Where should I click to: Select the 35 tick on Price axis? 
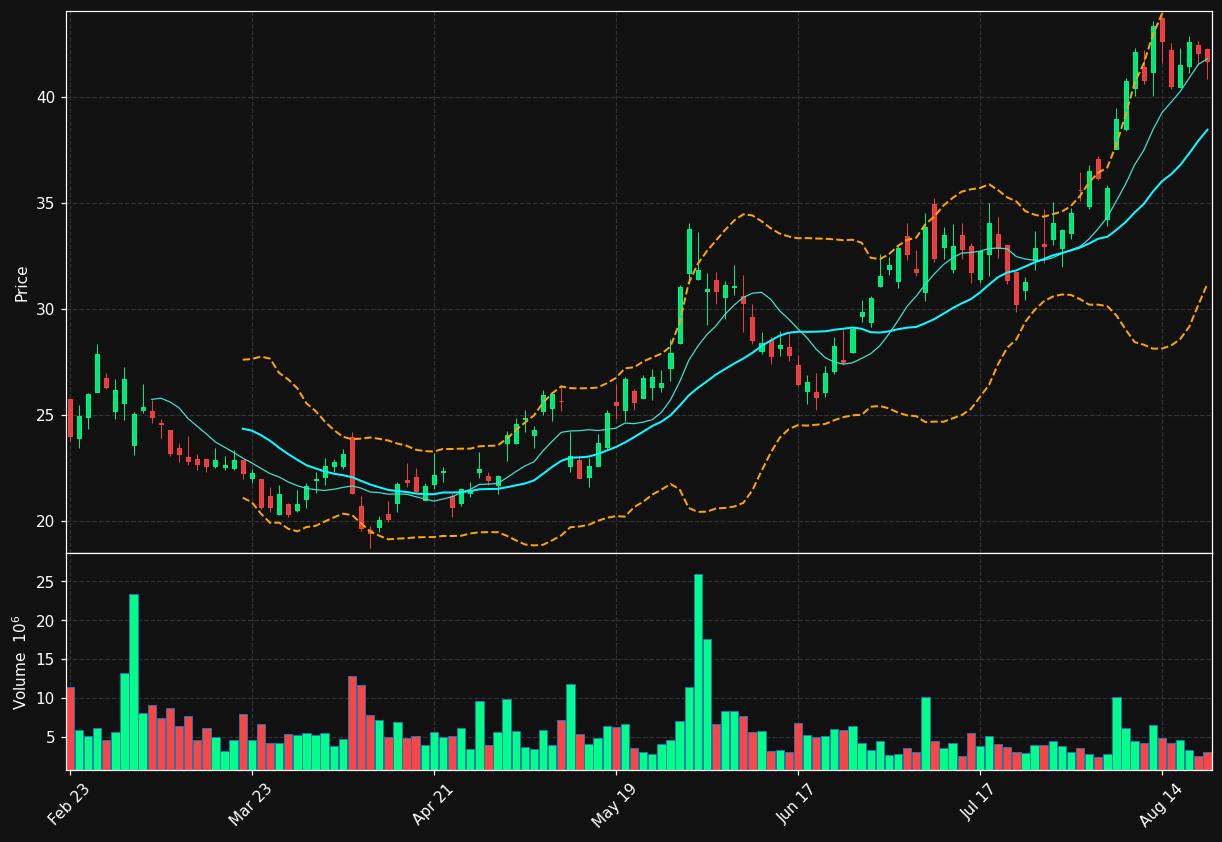[x=48, y=203]
